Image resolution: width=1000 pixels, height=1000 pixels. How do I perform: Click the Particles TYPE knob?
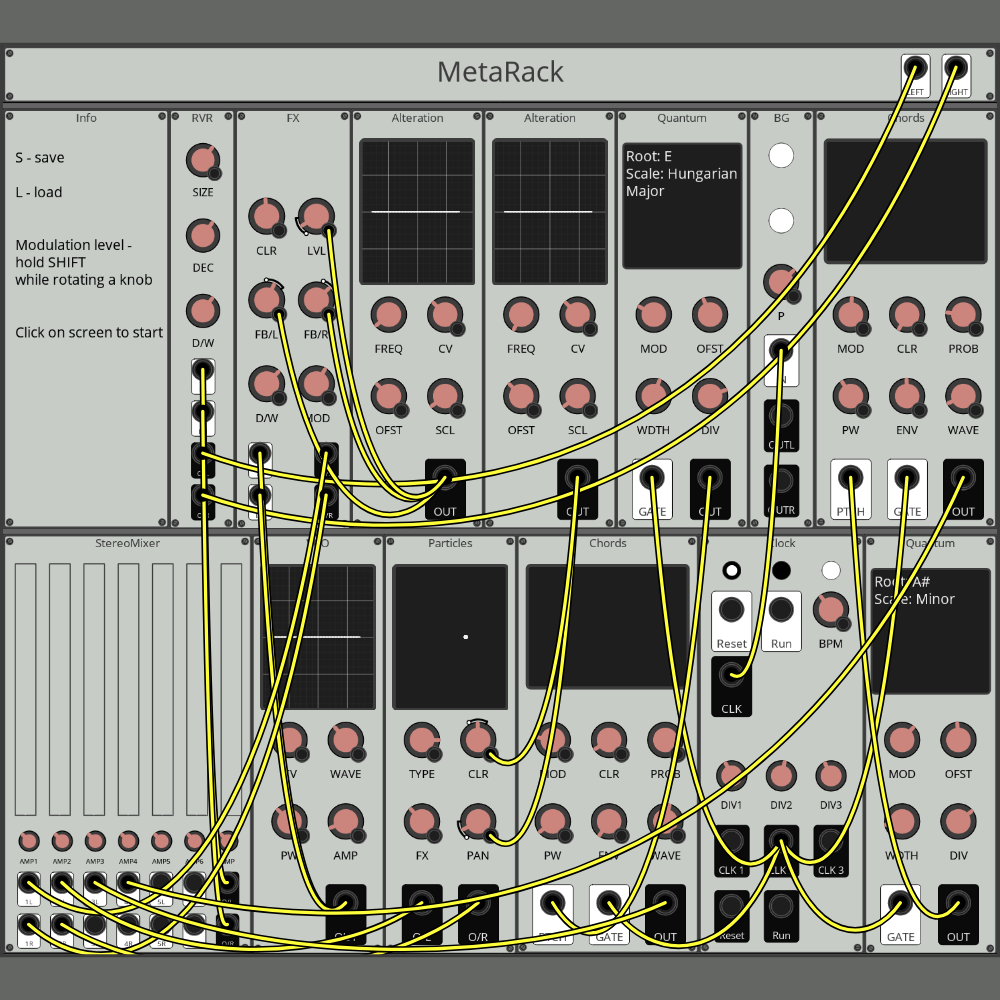coord(422,742)
